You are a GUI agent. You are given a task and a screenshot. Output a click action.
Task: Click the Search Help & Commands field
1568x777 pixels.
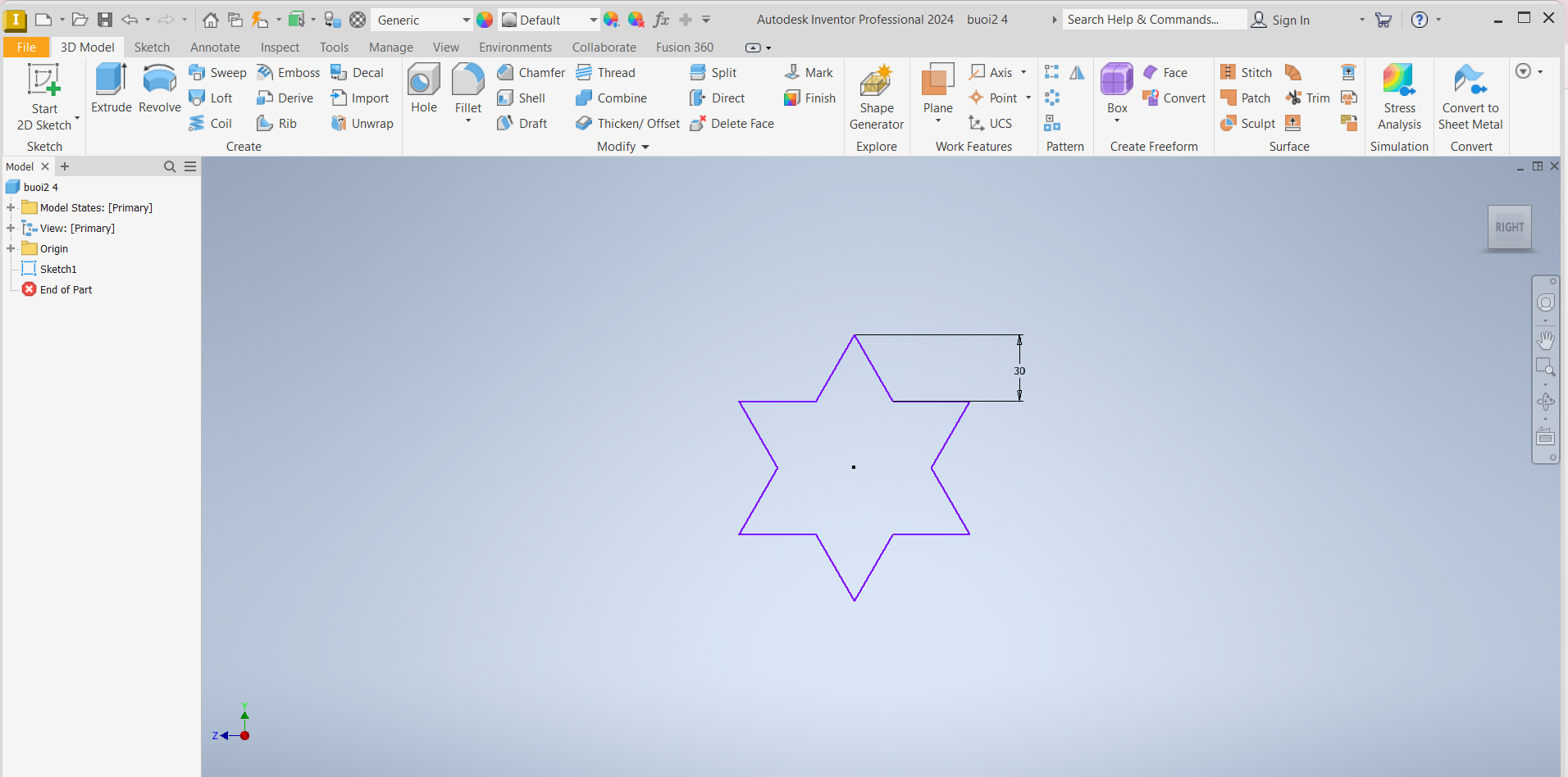point(1152,20)
